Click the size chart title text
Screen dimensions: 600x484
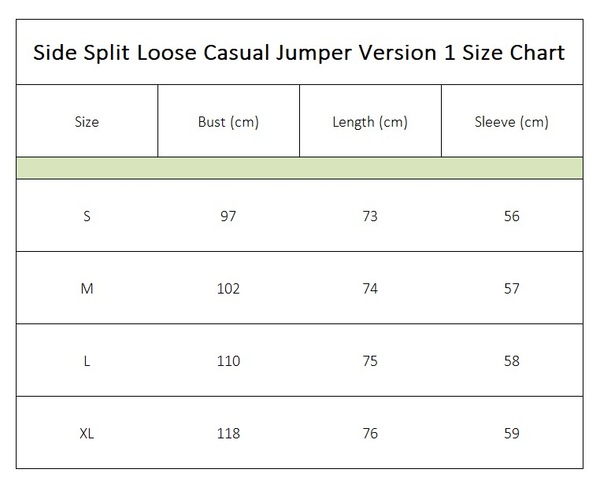(x=299, y=53)
